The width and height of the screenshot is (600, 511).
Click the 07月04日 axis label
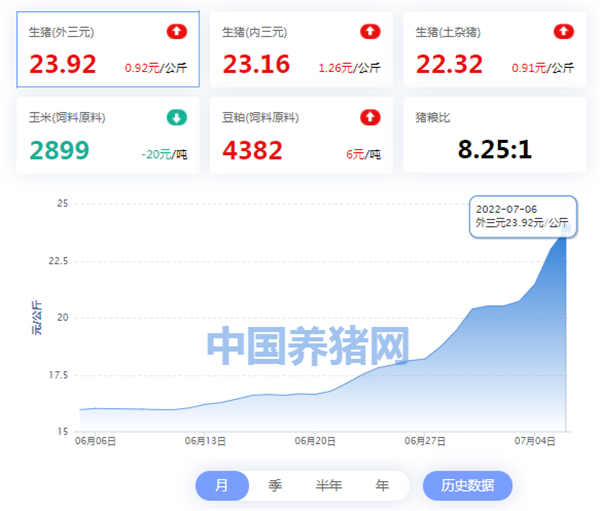tap(535, 441)
